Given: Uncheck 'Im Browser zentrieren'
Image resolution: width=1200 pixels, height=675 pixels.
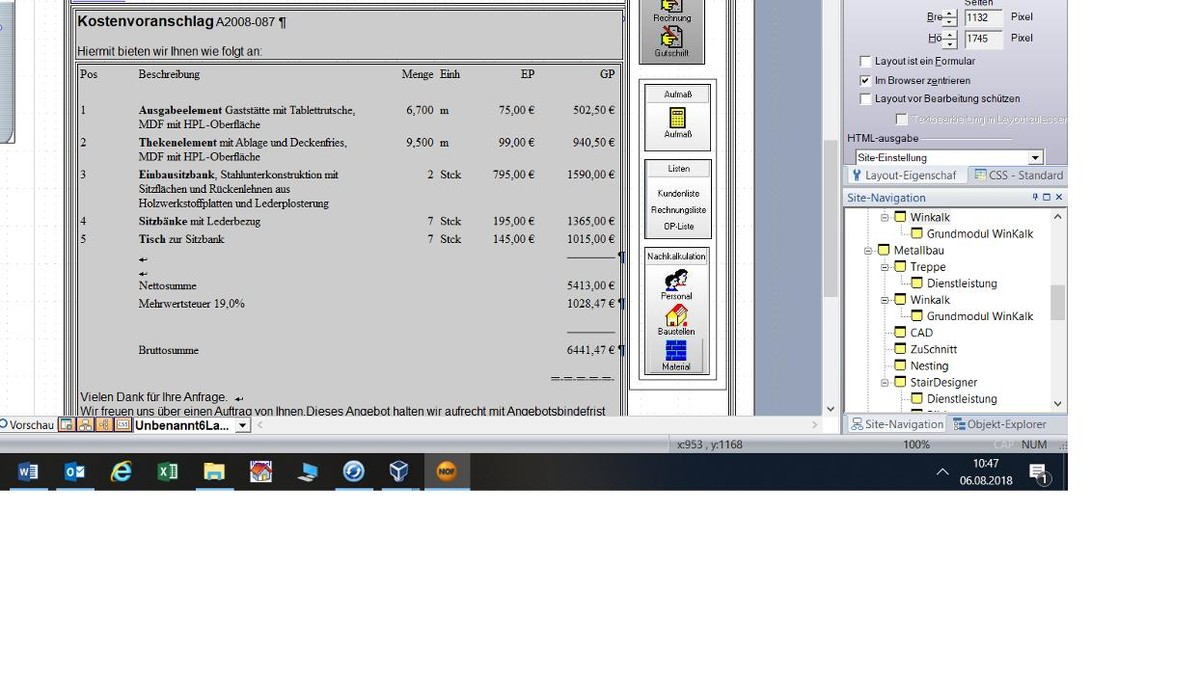Looking at the screenshot, I should pos(866,80).
